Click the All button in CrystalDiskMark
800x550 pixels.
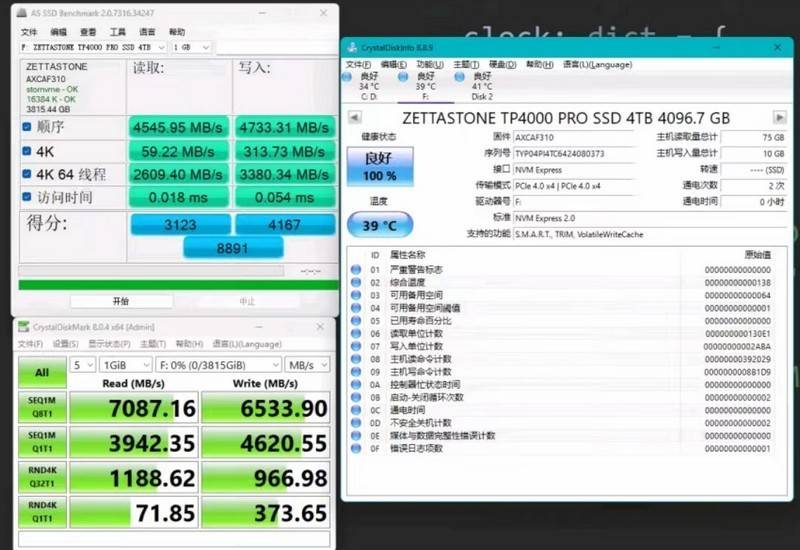pyautogui.click(x=42, y=372)
